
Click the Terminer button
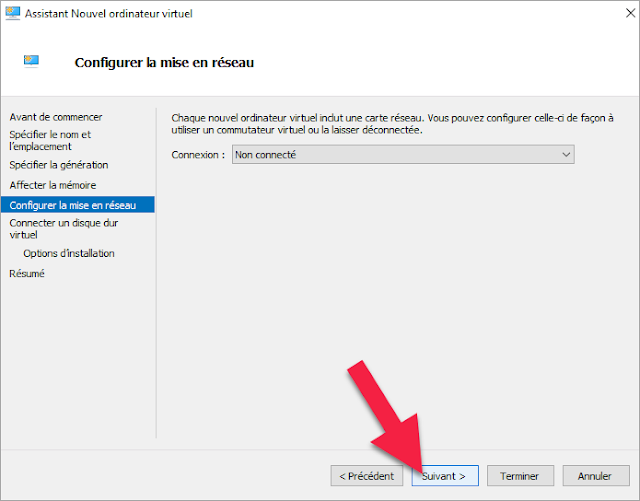[x=520, y=476]
